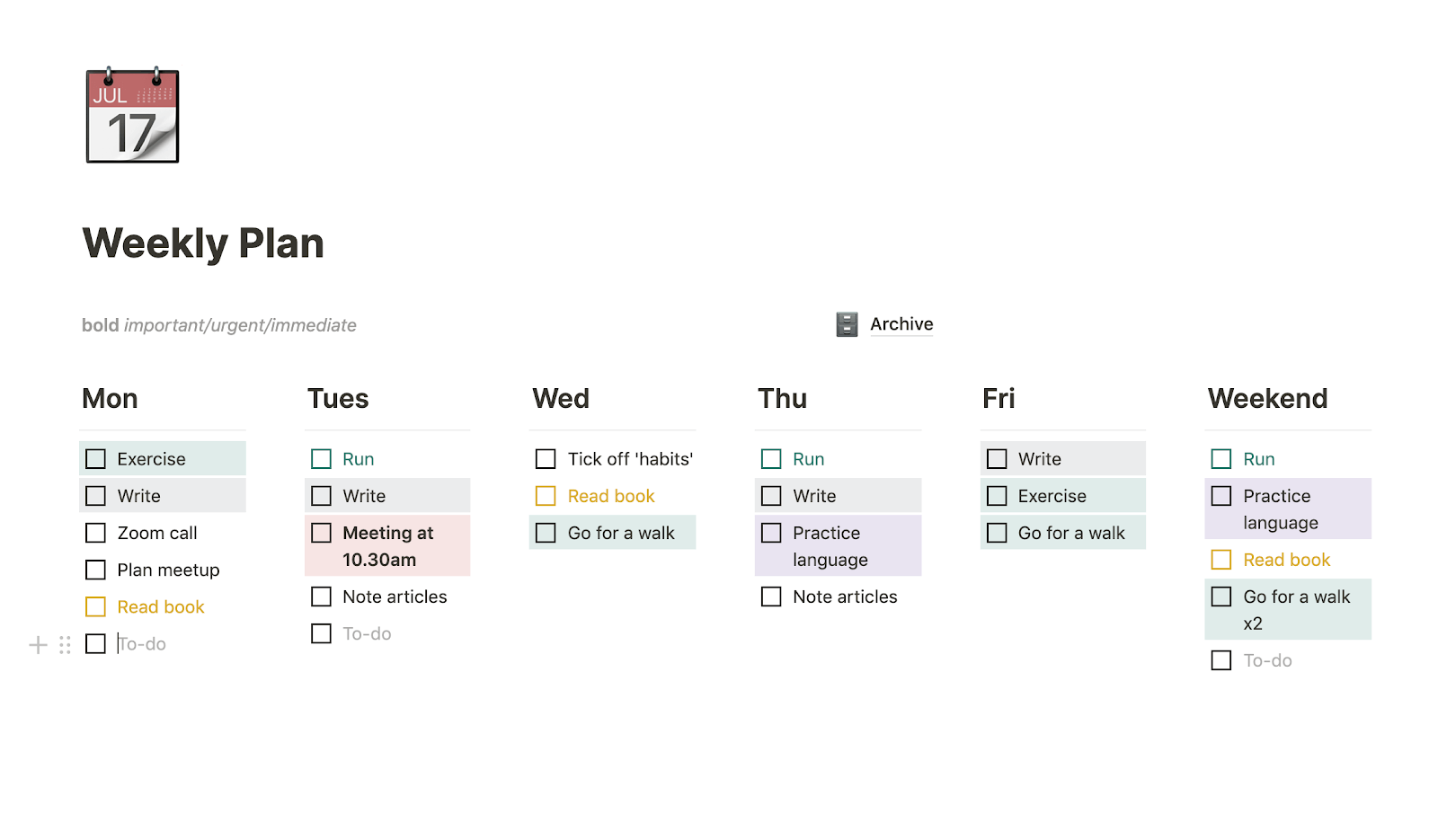Click the July 17 calendar page icon
The height and width of the screenshot is (840, 1438).
pyautogui.click(x=132, y=116)
